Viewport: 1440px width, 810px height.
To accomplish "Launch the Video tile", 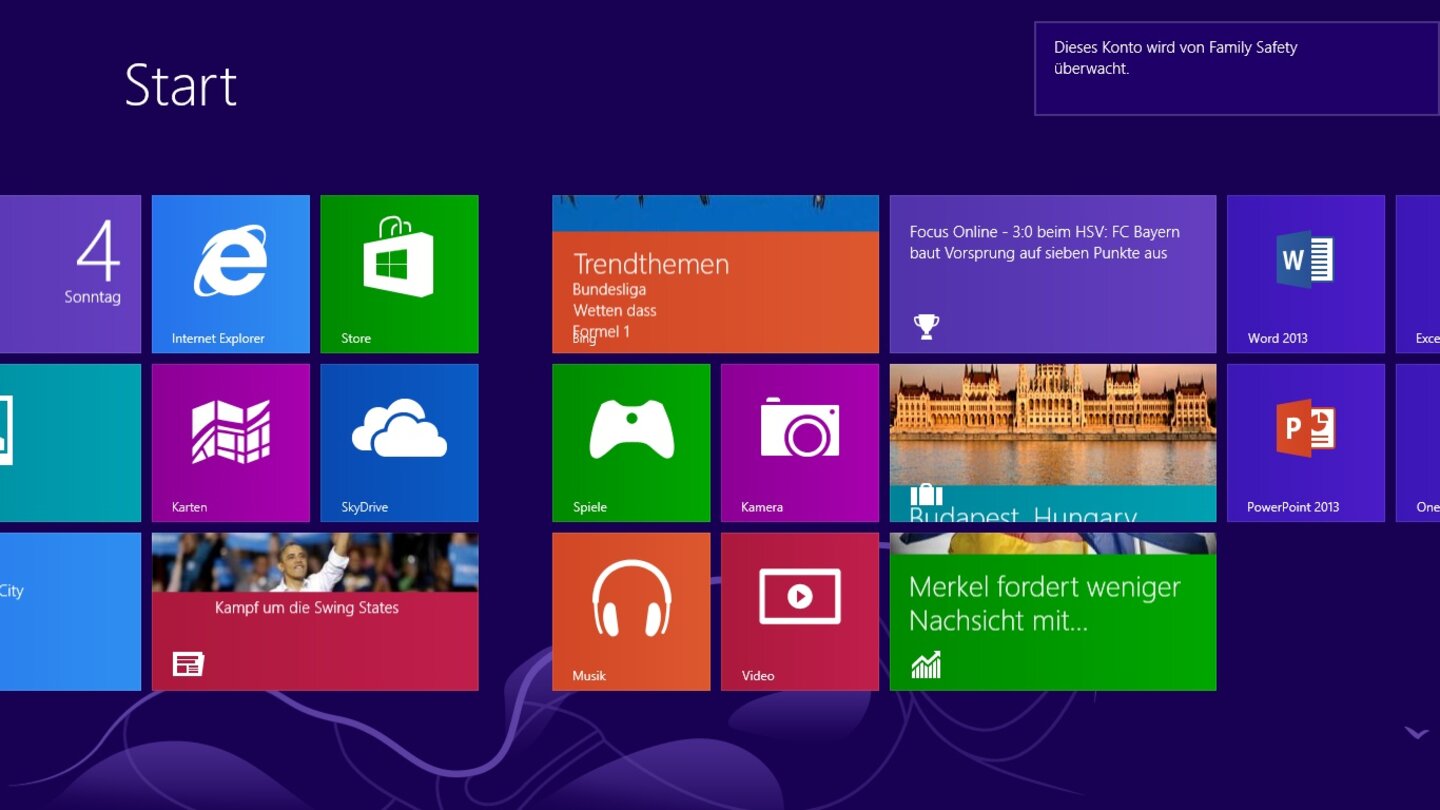I will [800, 612].
